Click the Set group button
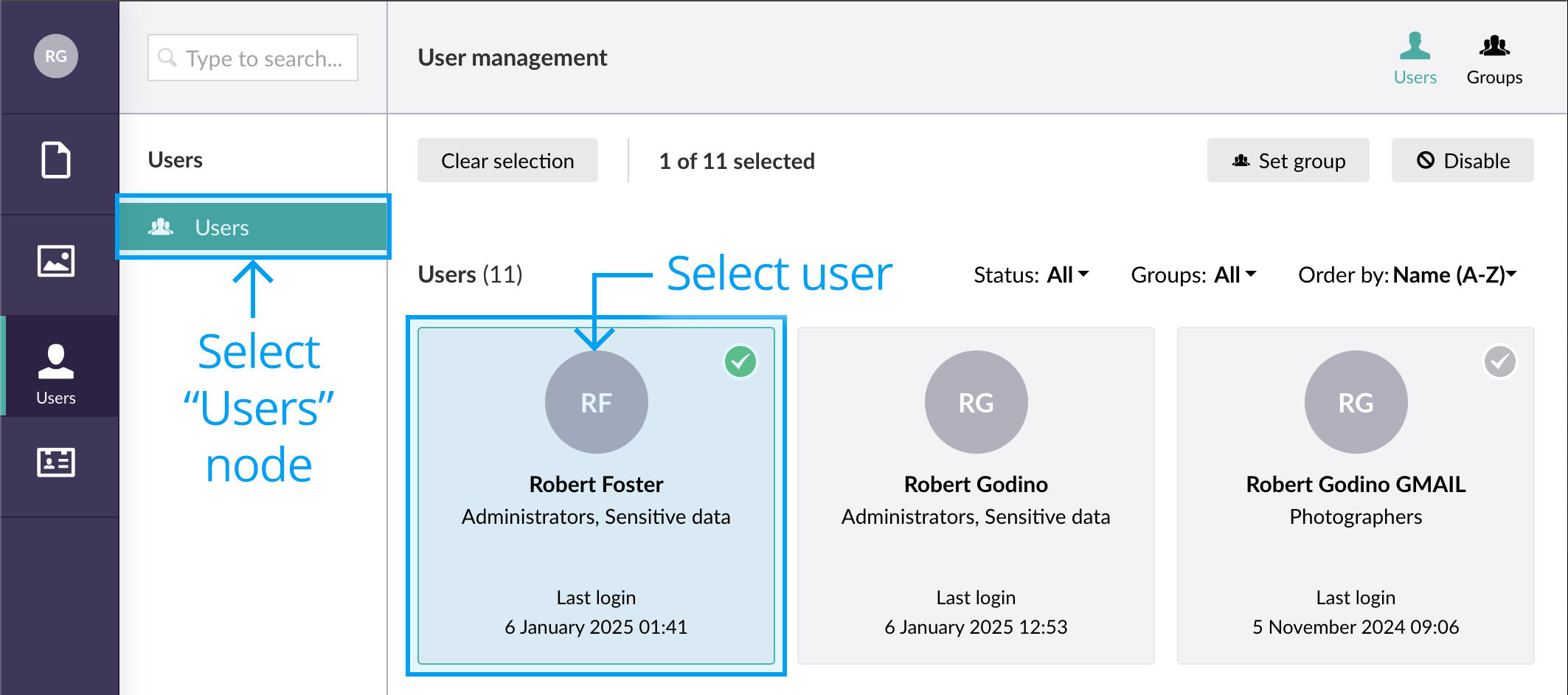The height and width of the screenshot is (695, 1568). pos(1288,160)
